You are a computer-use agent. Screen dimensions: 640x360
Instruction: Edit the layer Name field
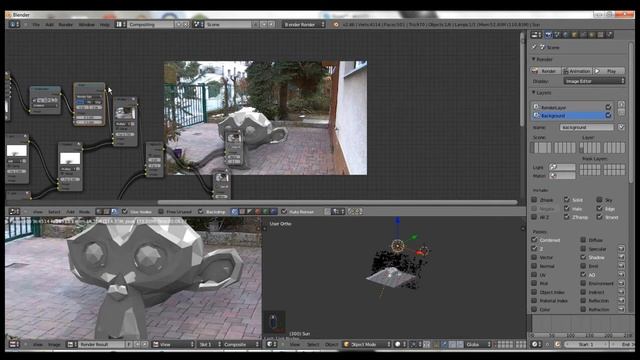click(x=587, y=127)
